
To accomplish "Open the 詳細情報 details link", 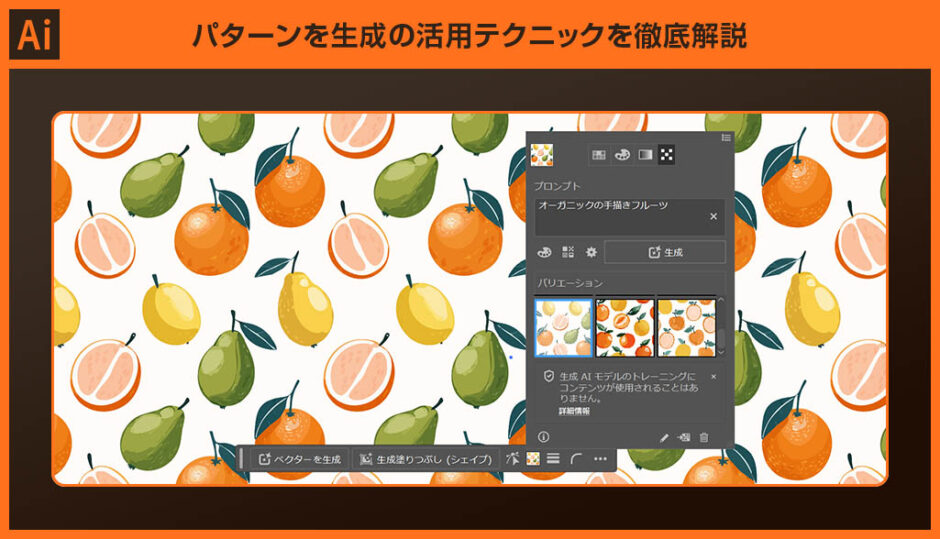I will (574, 411).
